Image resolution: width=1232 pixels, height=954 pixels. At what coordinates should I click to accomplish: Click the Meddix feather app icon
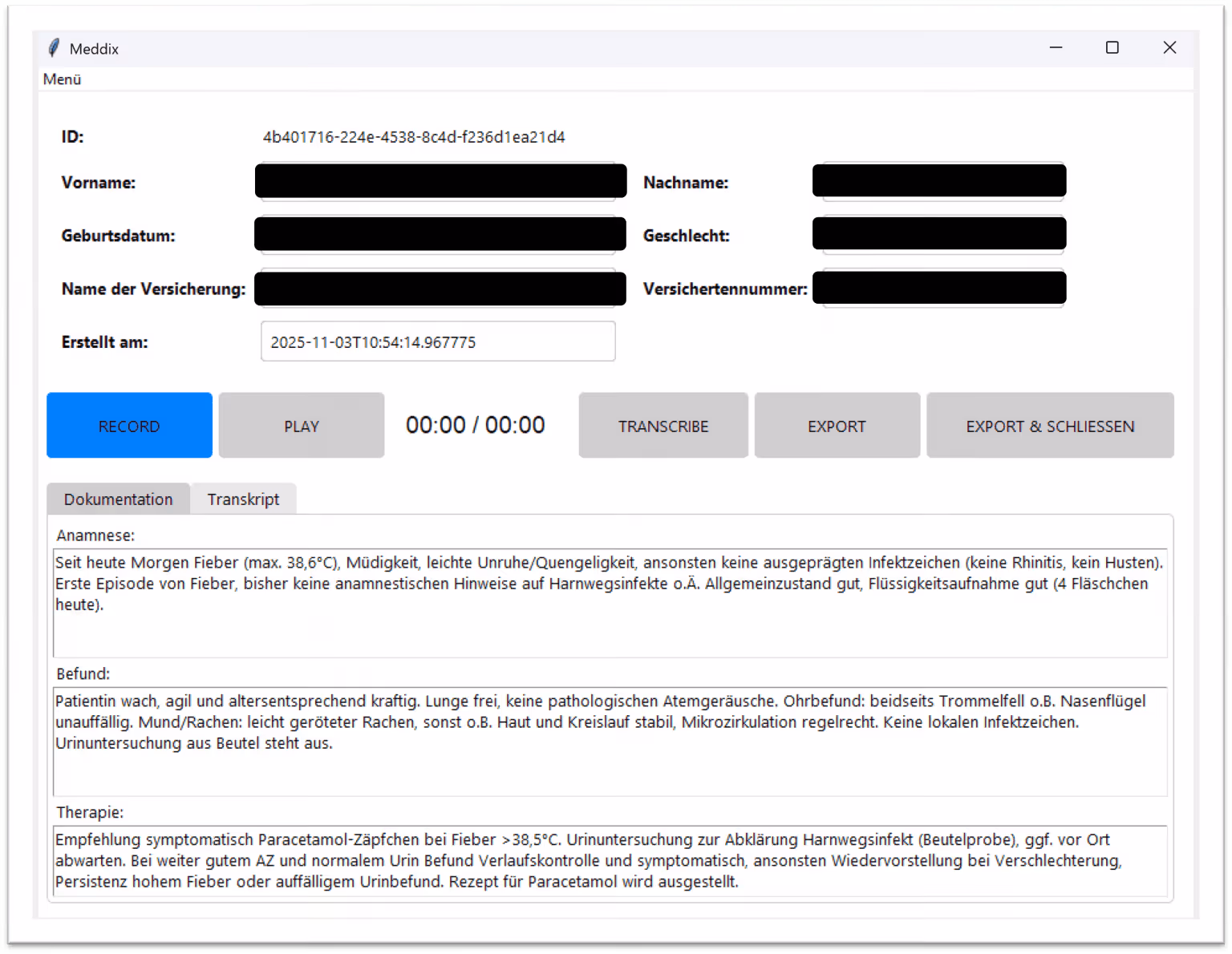click(53, 48)
